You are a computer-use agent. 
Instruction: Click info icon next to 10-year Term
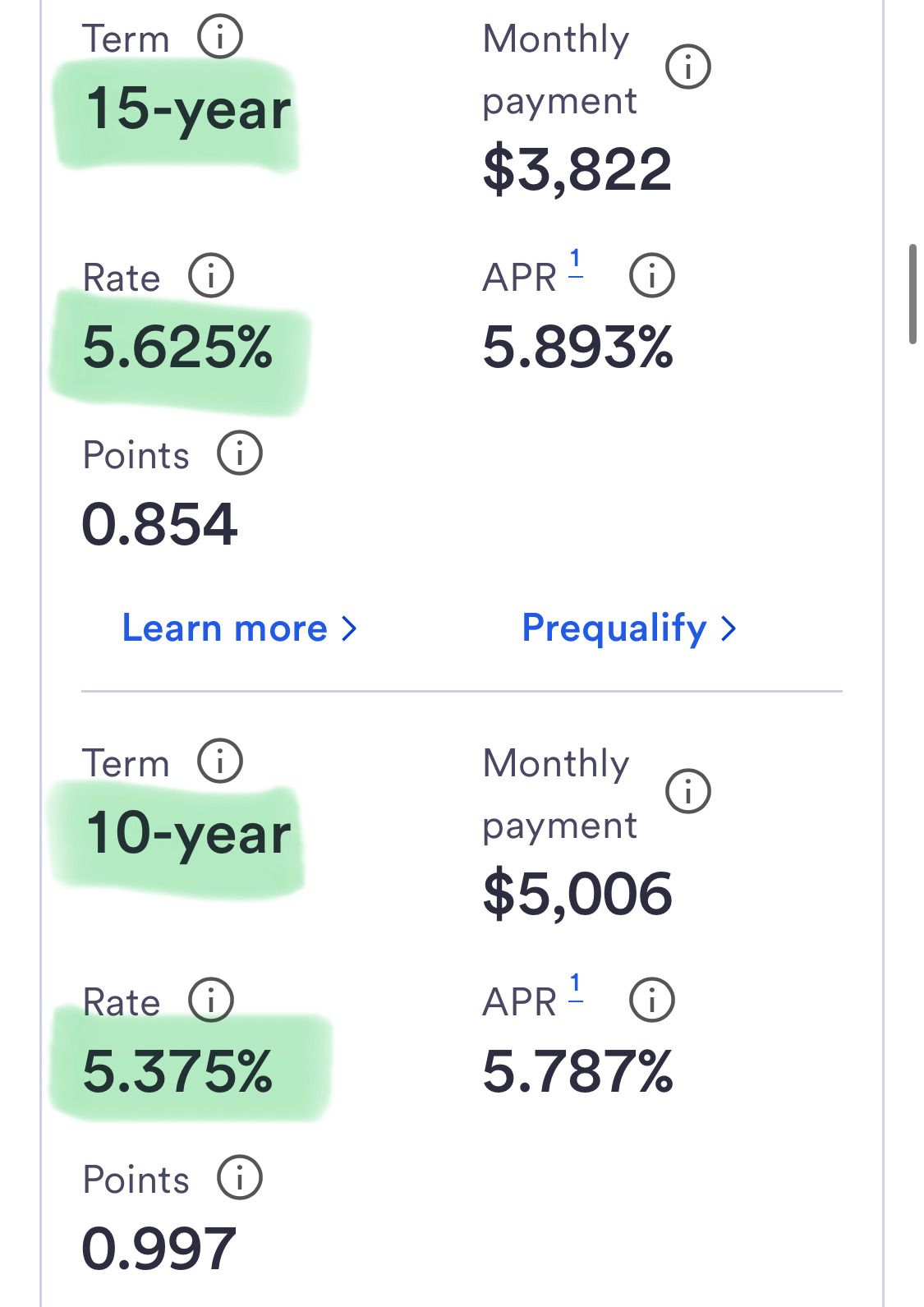(x=220, y=762)
